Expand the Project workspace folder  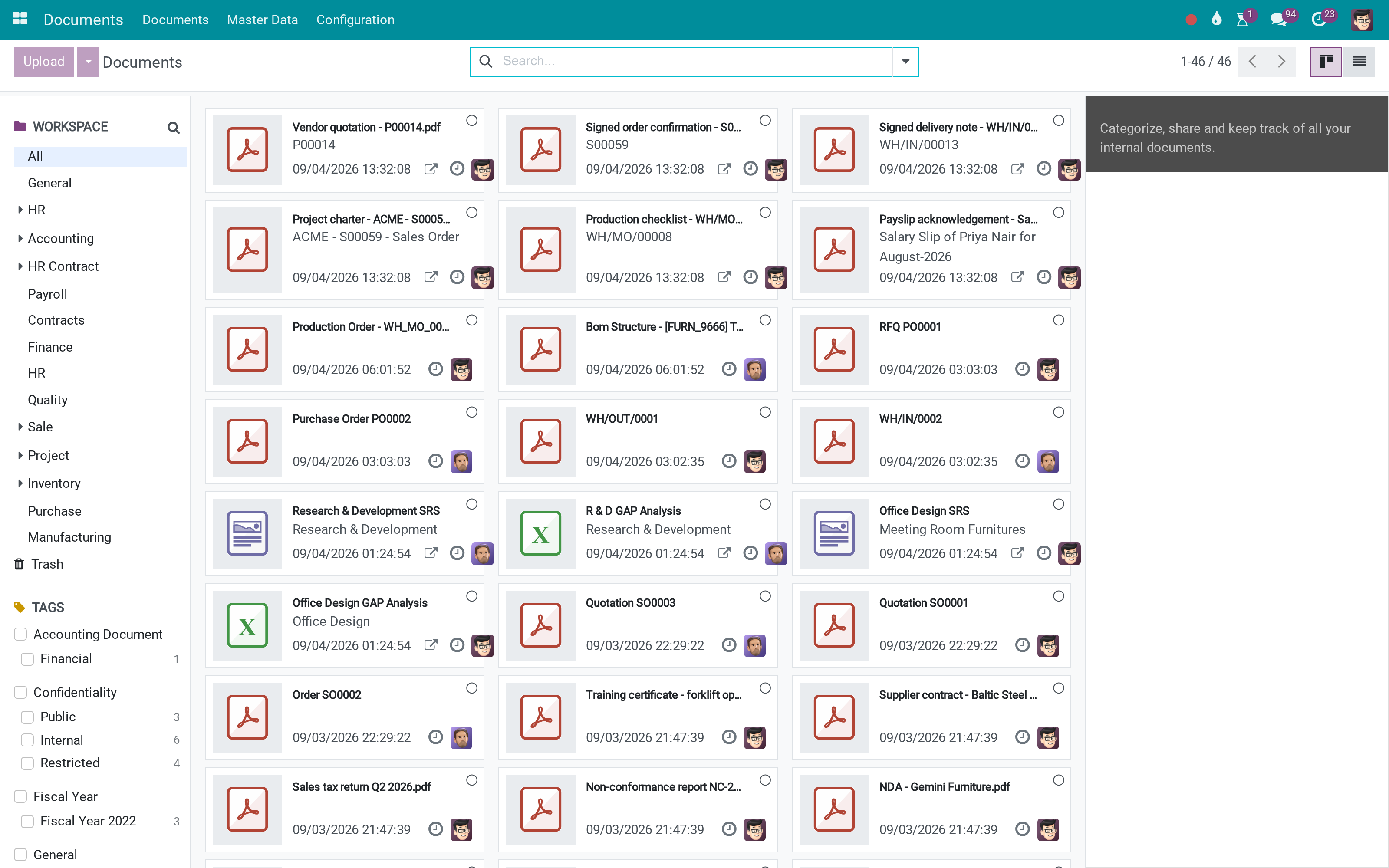(20, 455)
